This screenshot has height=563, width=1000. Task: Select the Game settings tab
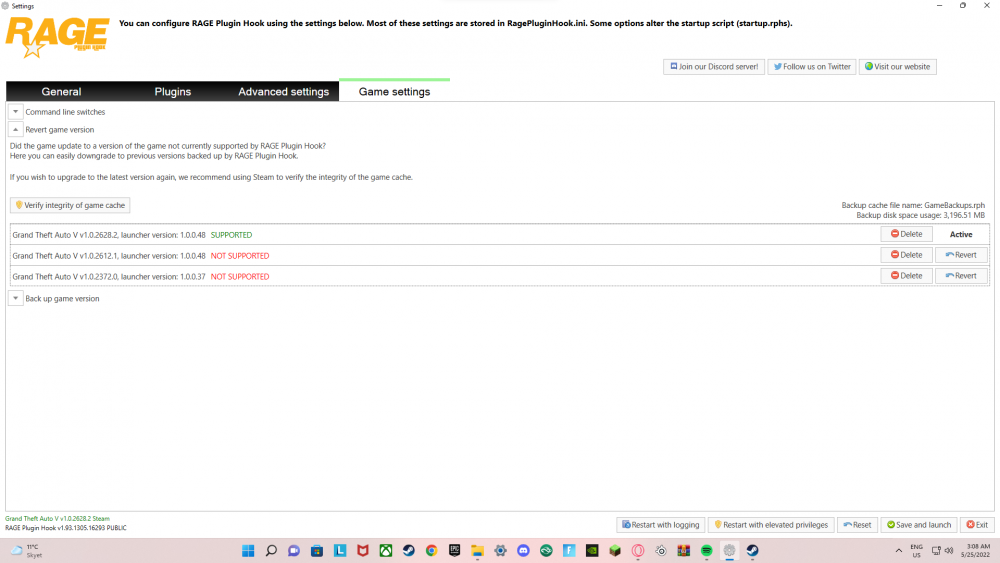click(394, 91)
